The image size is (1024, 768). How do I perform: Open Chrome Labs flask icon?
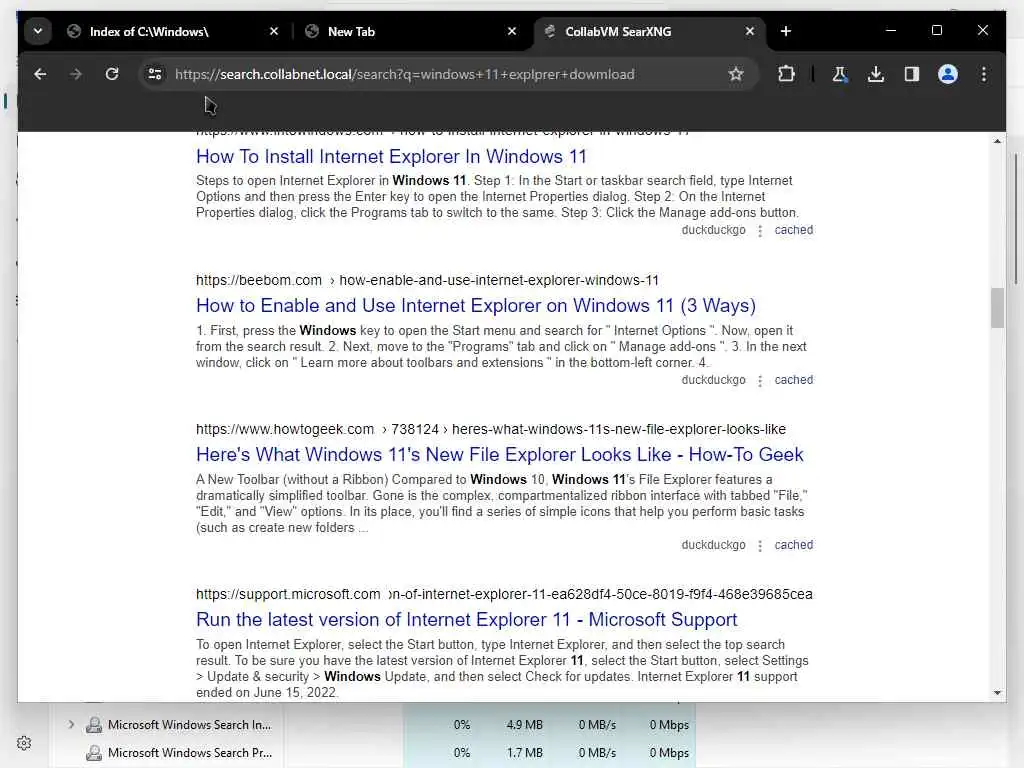pos(840,74)
